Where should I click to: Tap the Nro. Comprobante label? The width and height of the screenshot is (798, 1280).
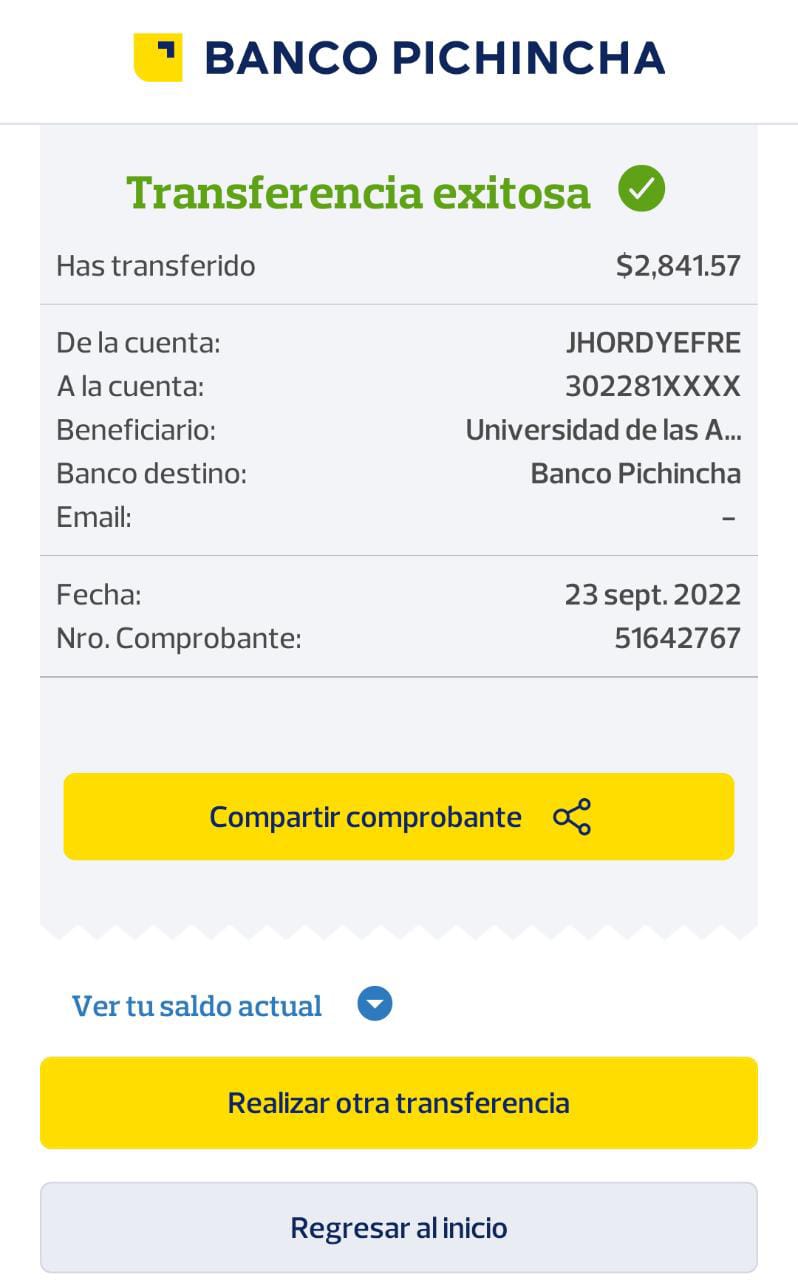click(179, 638)
